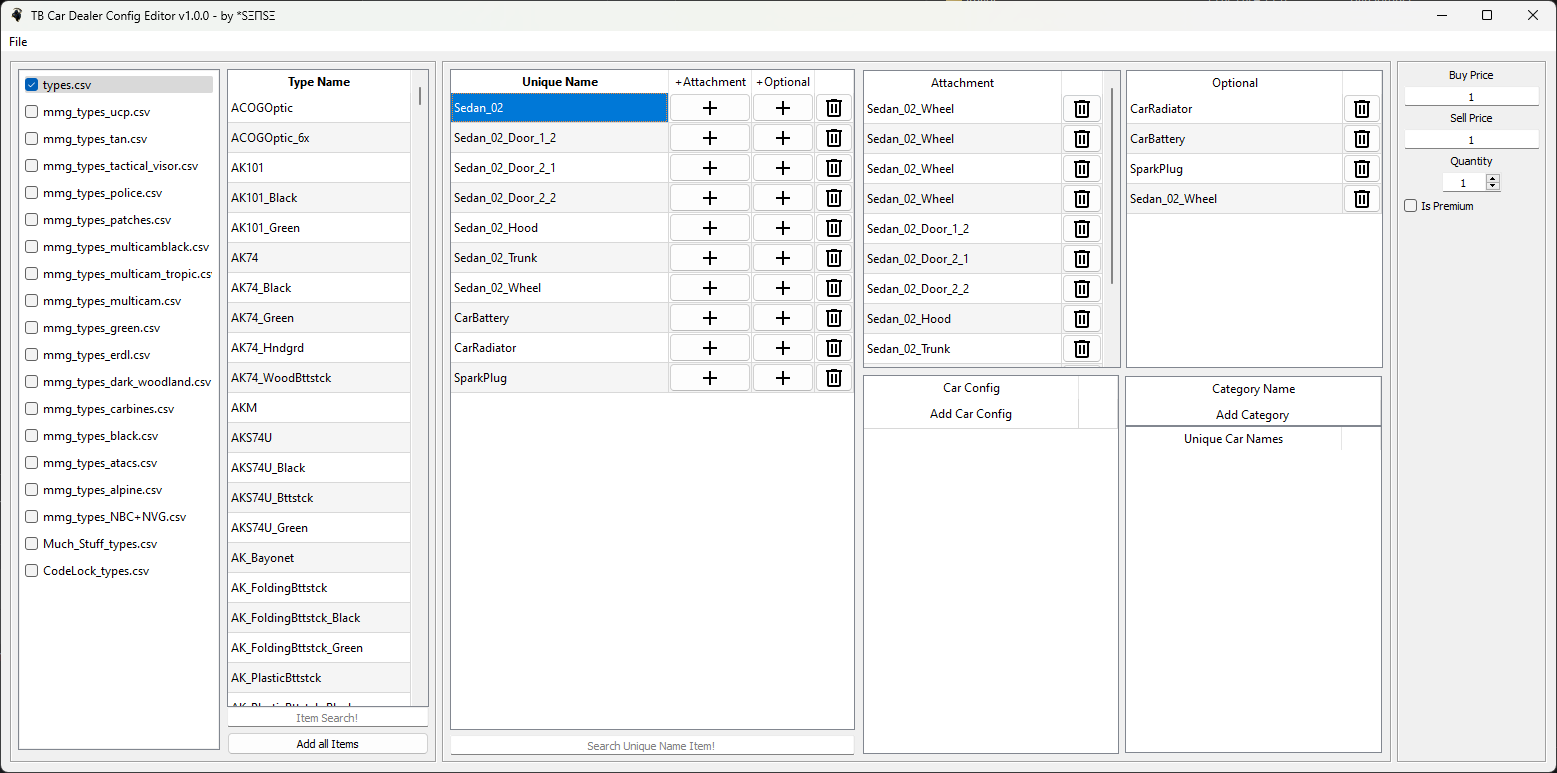Remove Sedan_02_Hood from Attachment list
The width and height of the screenshot is (1557, 773).
coord(1081,319)
